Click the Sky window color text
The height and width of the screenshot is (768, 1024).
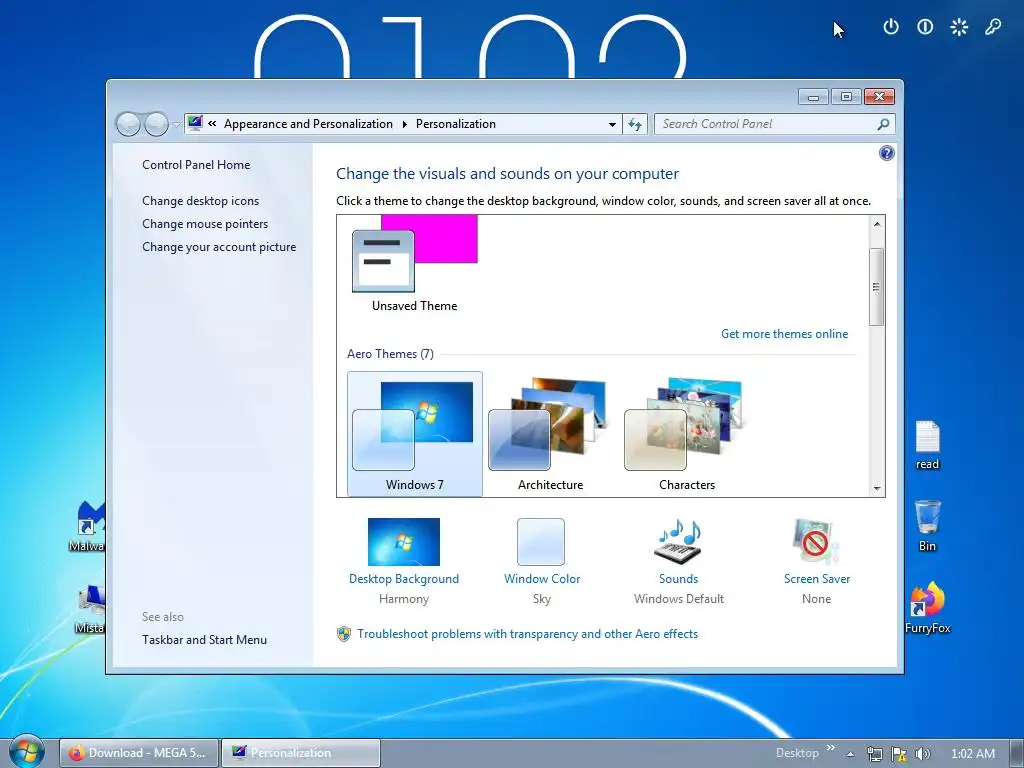pyautogui.click(x=541, y=598)
